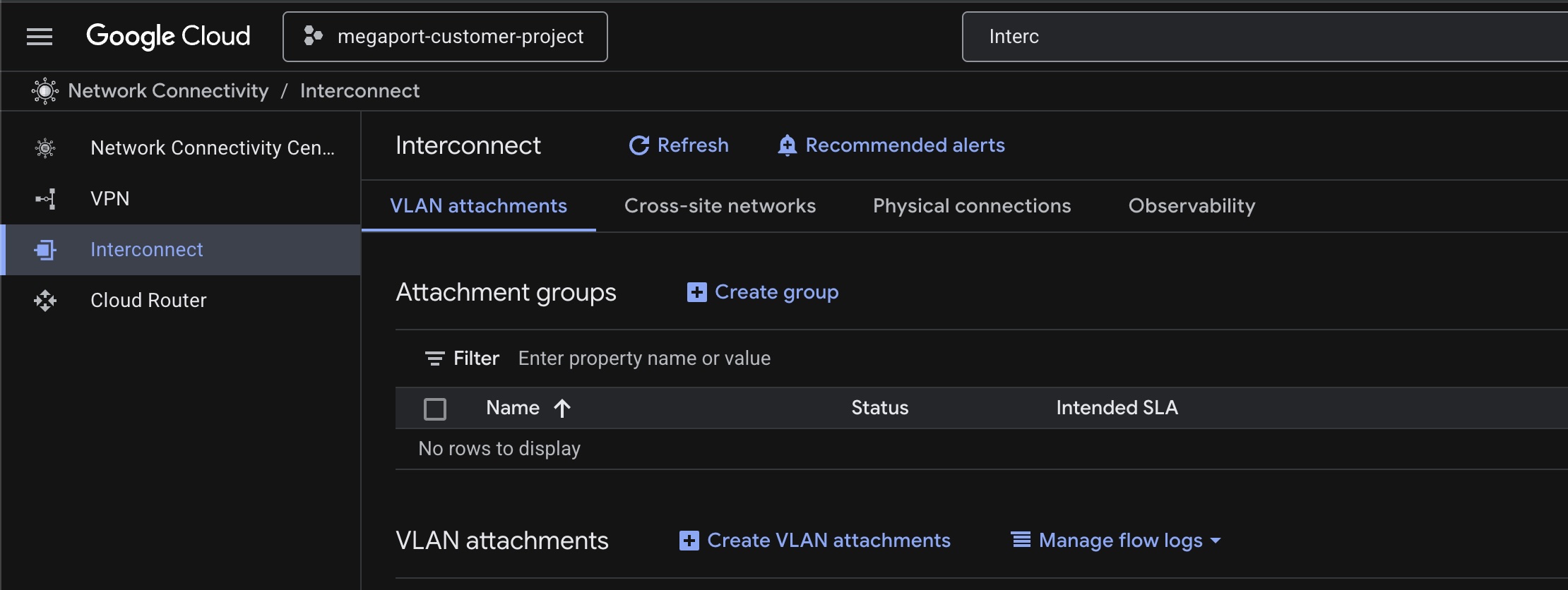
Task: Click the circular Refresh arrow icon
Action: click(639, 145)
